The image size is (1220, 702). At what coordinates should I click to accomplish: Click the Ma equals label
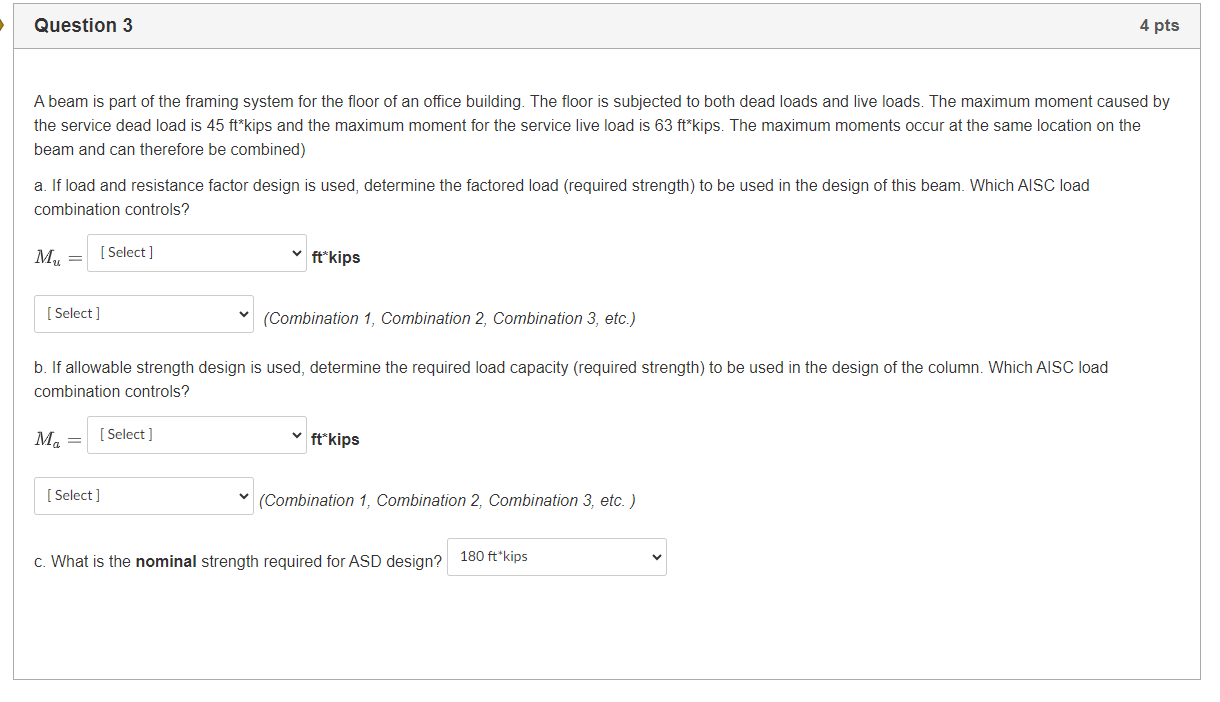55,439
